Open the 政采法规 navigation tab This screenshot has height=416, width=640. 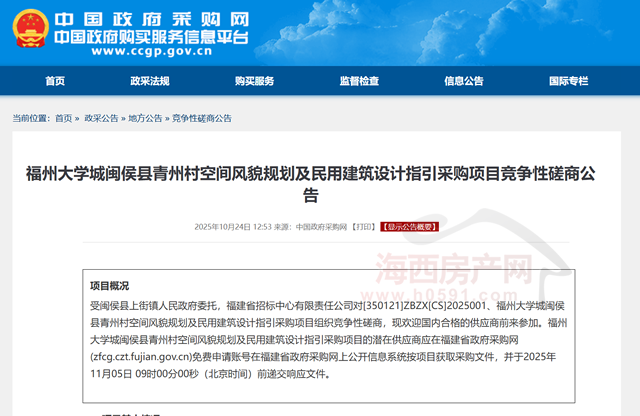[153, 81]
